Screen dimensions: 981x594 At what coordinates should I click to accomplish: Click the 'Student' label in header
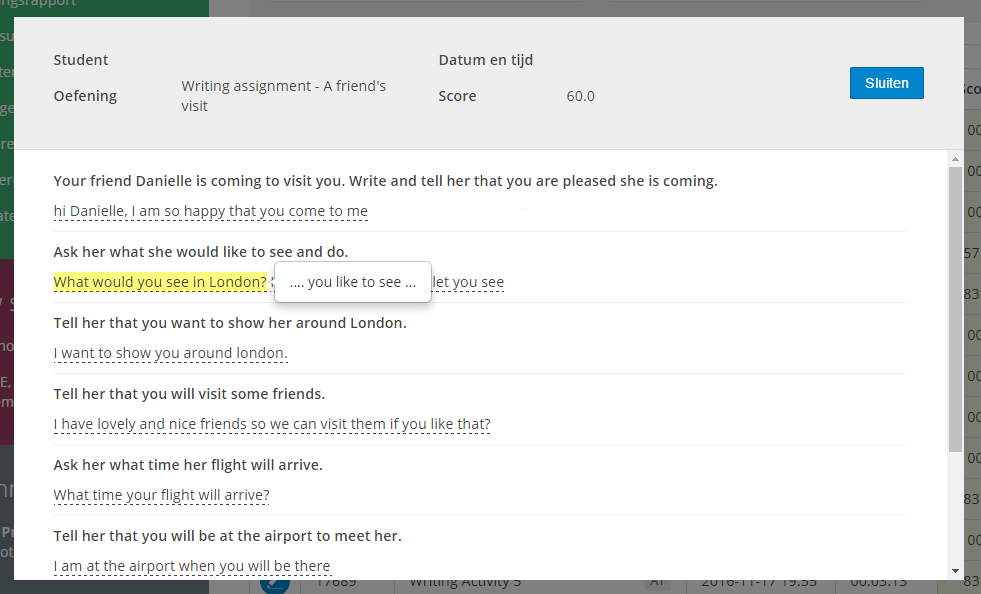pyautogui.click(x=80, y=60)
